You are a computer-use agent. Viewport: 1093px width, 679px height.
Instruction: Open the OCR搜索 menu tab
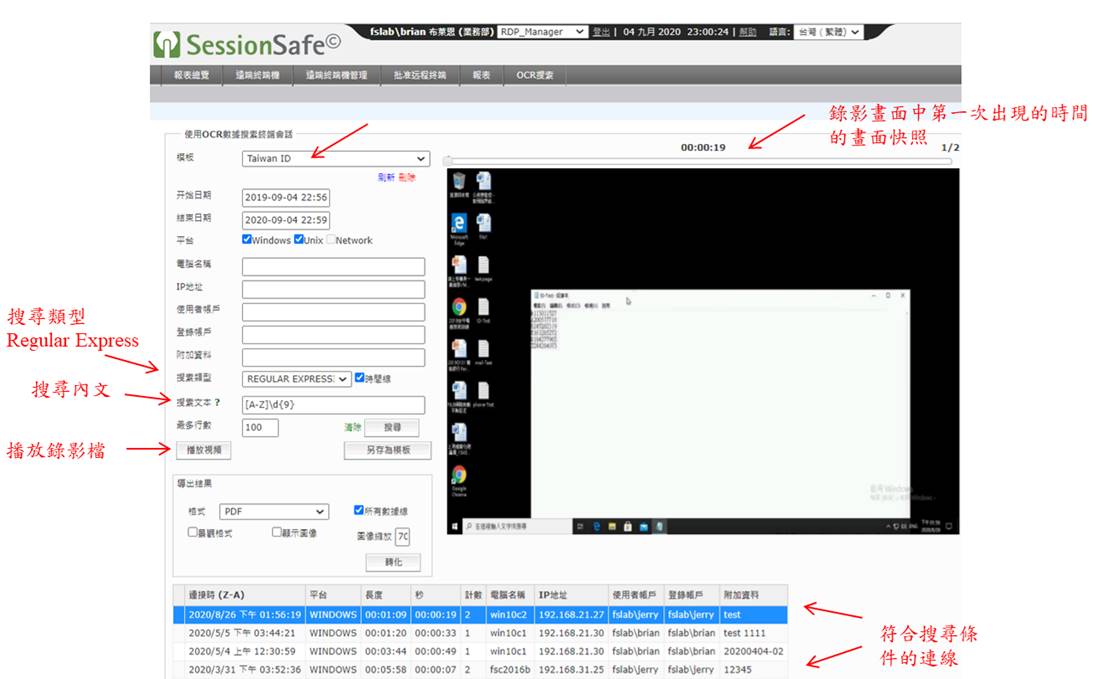click(x=534, y=75)
